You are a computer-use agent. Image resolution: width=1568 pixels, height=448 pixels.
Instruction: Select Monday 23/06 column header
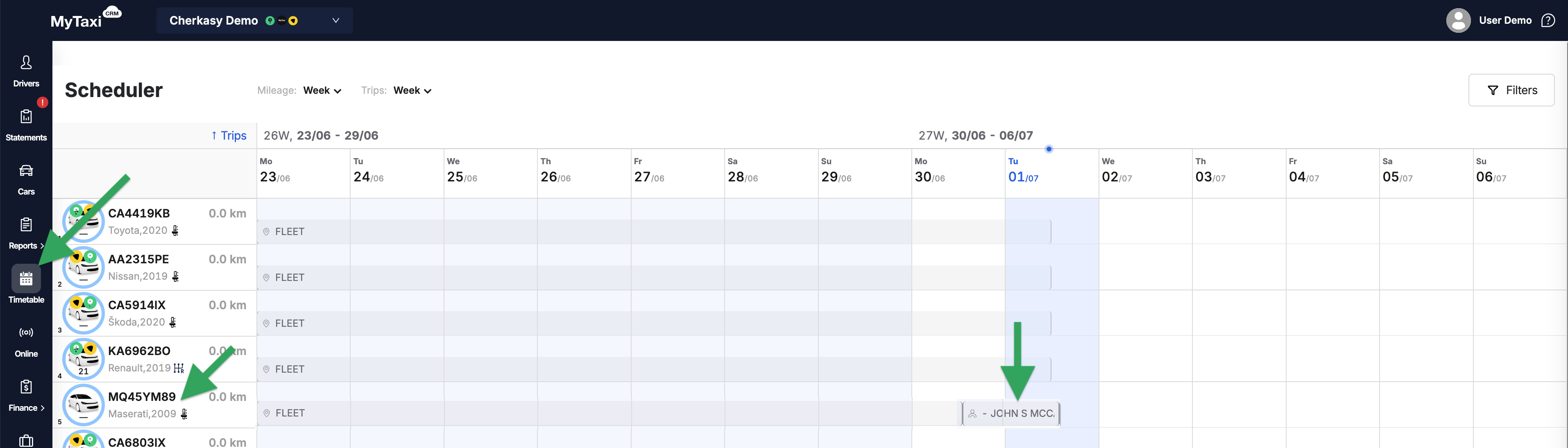pyautogui.click(x=303, y=174)
